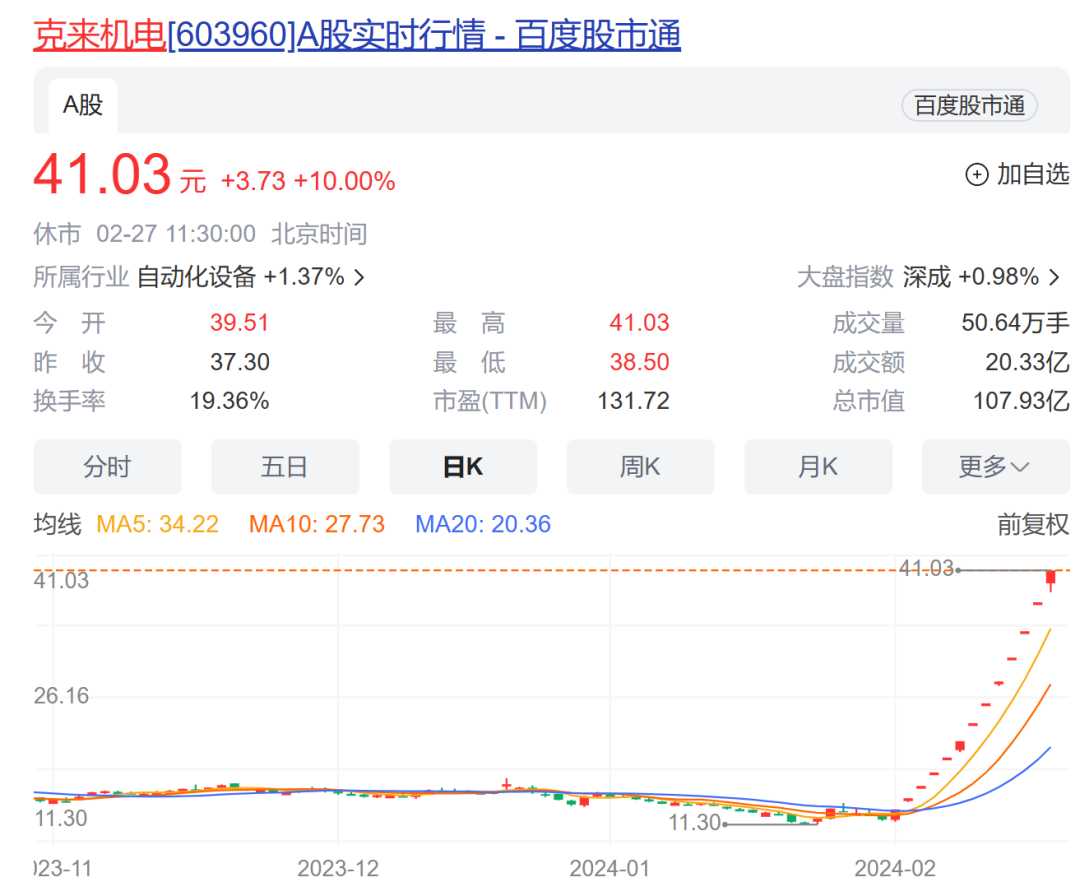Viewport: 1080px width, 882px height.
Task: Click the 2024-02 date axis label
Action: (x=895, y=868)
